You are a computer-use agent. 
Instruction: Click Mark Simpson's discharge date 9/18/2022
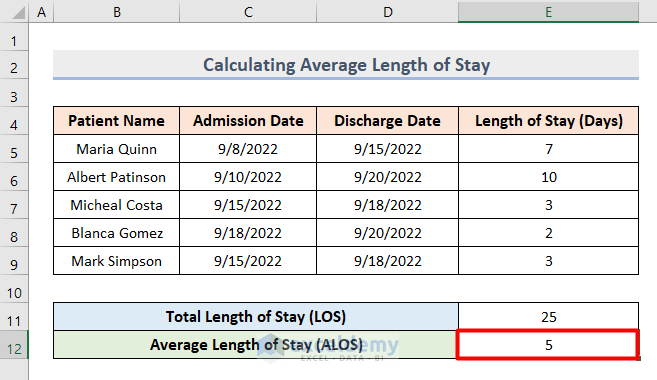tap(388, 261)
